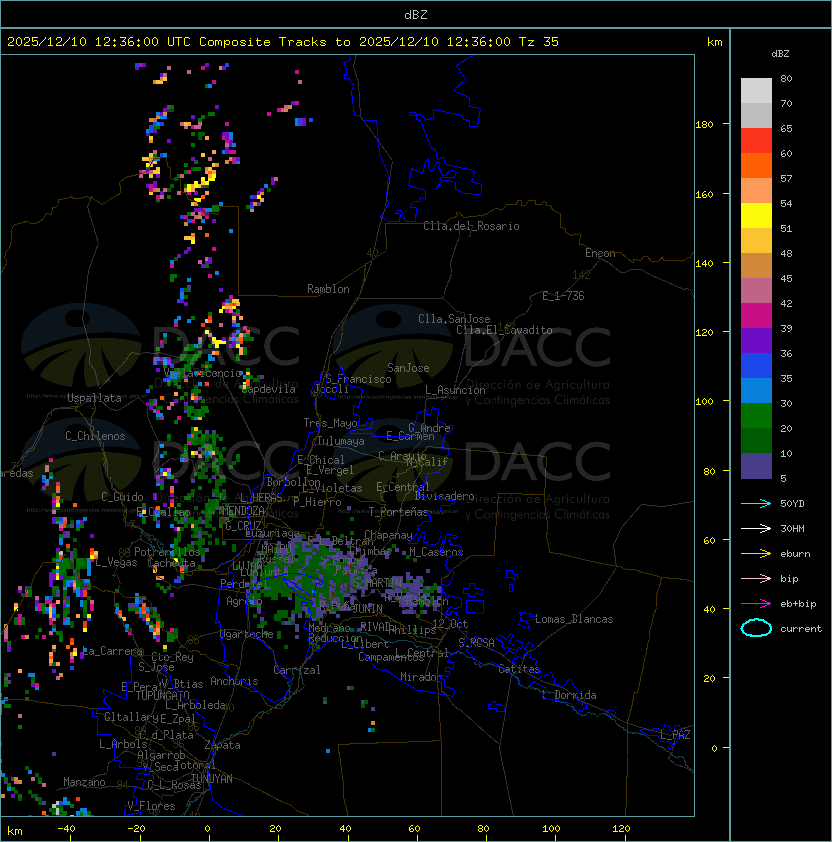Click the 'Divisadero' map label

pos(445,496)
